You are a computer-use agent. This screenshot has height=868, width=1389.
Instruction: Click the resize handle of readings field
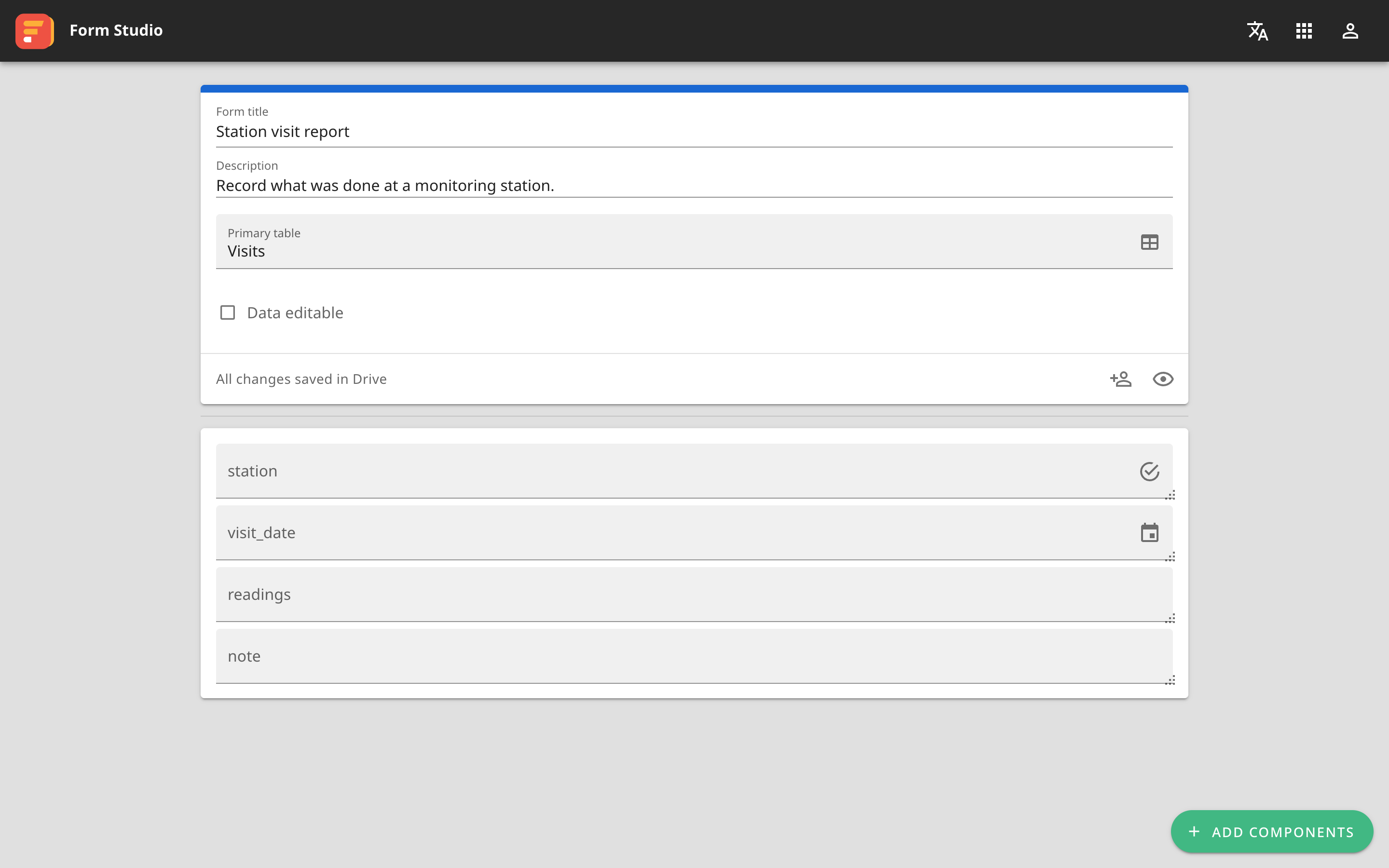coord(1171,618)
